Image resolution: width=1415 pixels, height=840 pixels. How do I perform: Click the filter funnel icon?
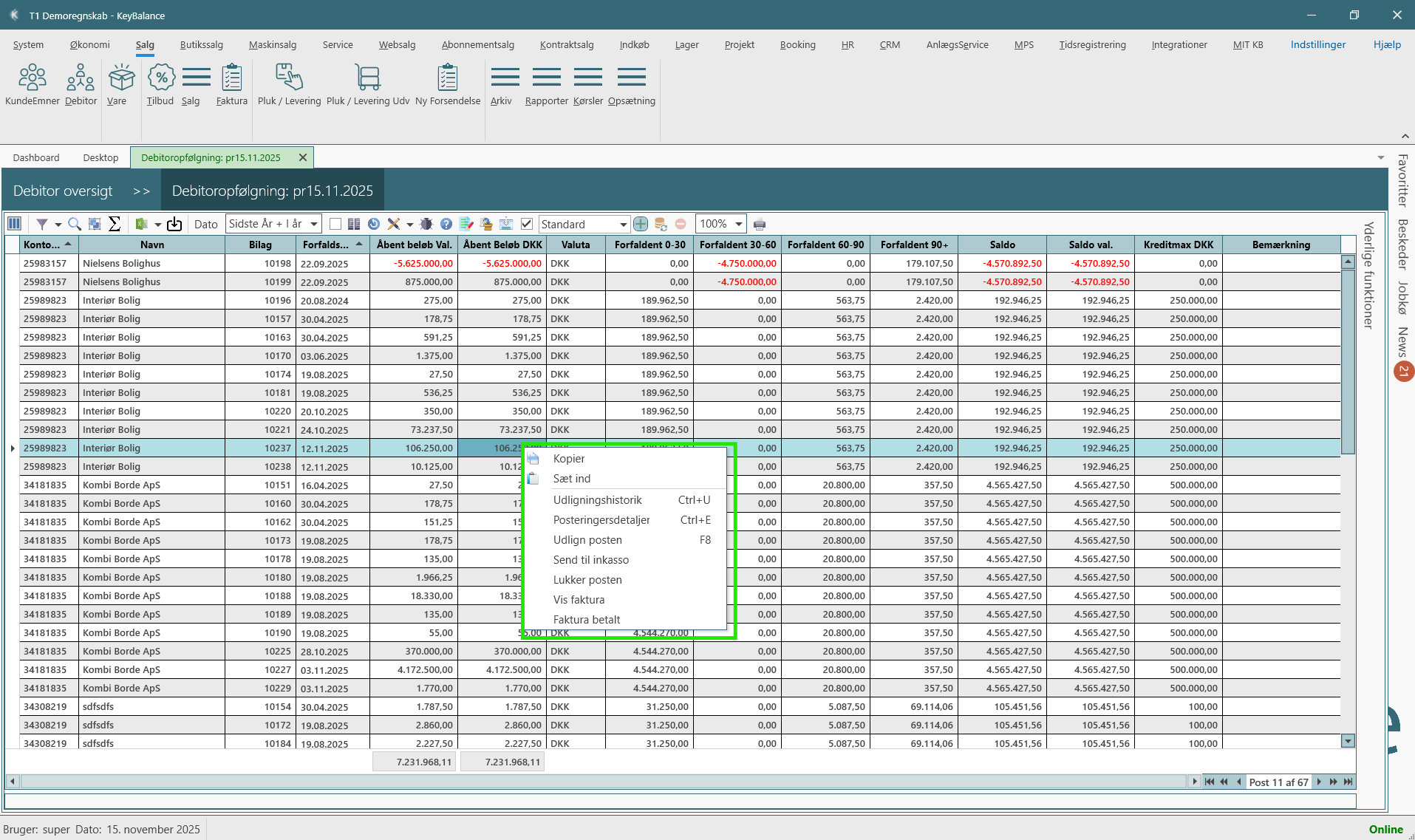[x=42, y=224]
